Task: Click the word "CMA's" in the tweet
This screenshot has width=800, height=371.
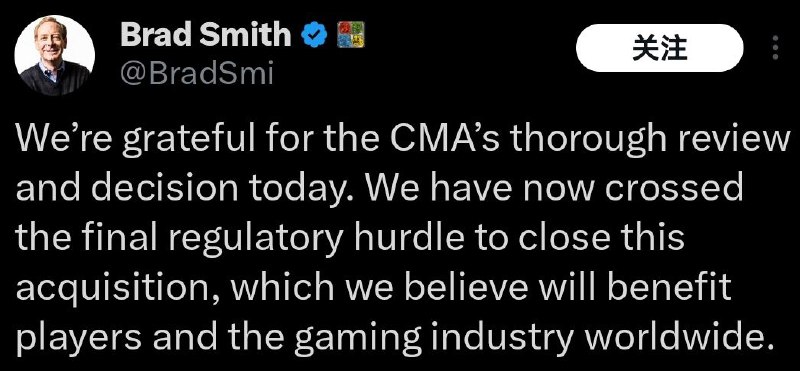Action: click(449, 140)
